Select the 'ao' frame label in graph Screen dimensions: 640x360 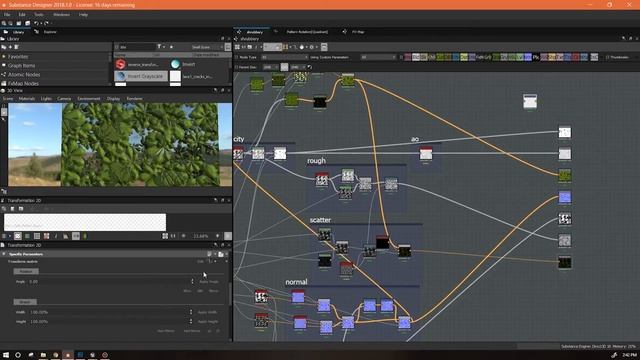point(415,139)
